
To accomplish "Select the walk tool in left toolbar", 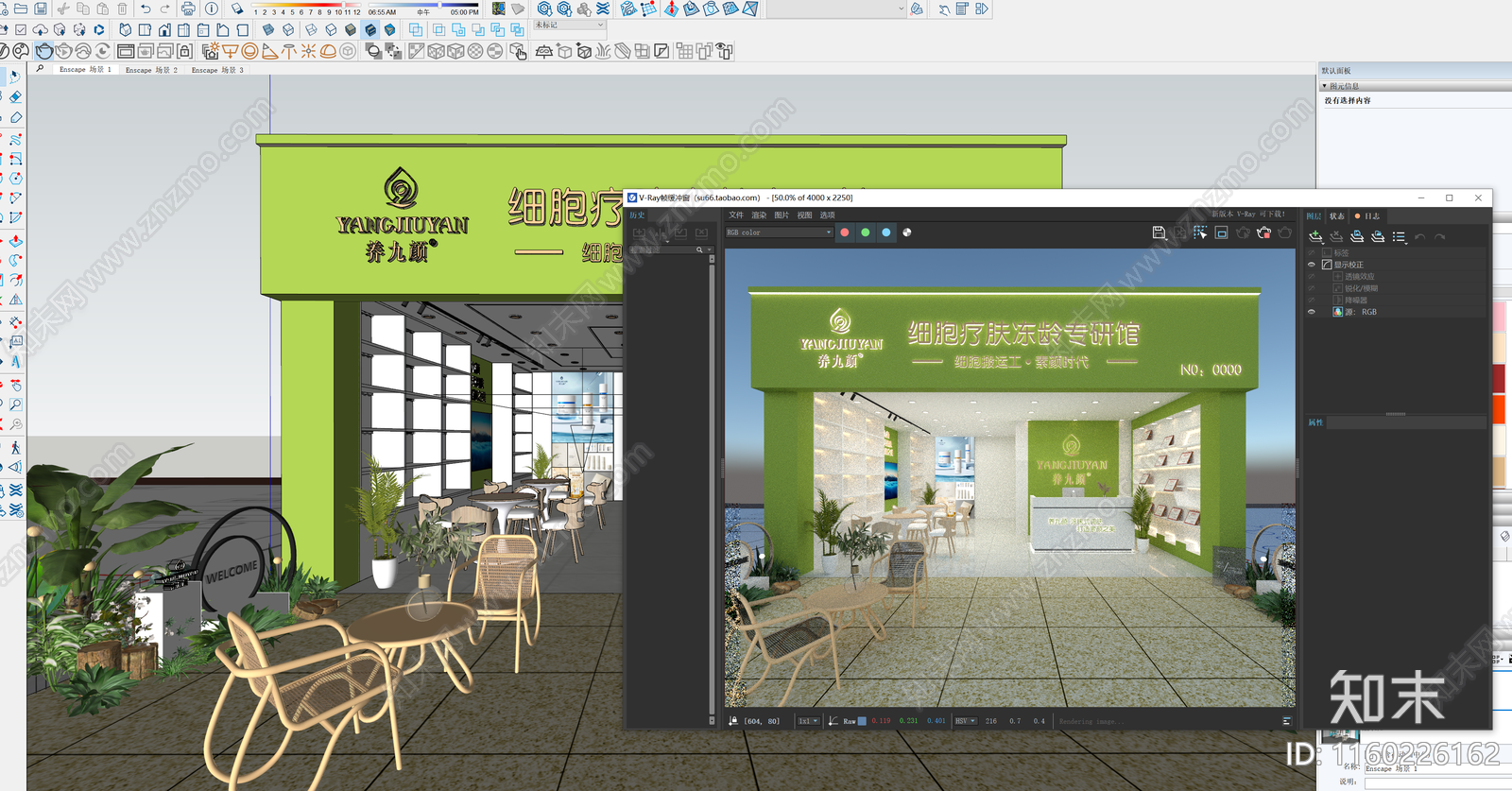I will [16, 448].
